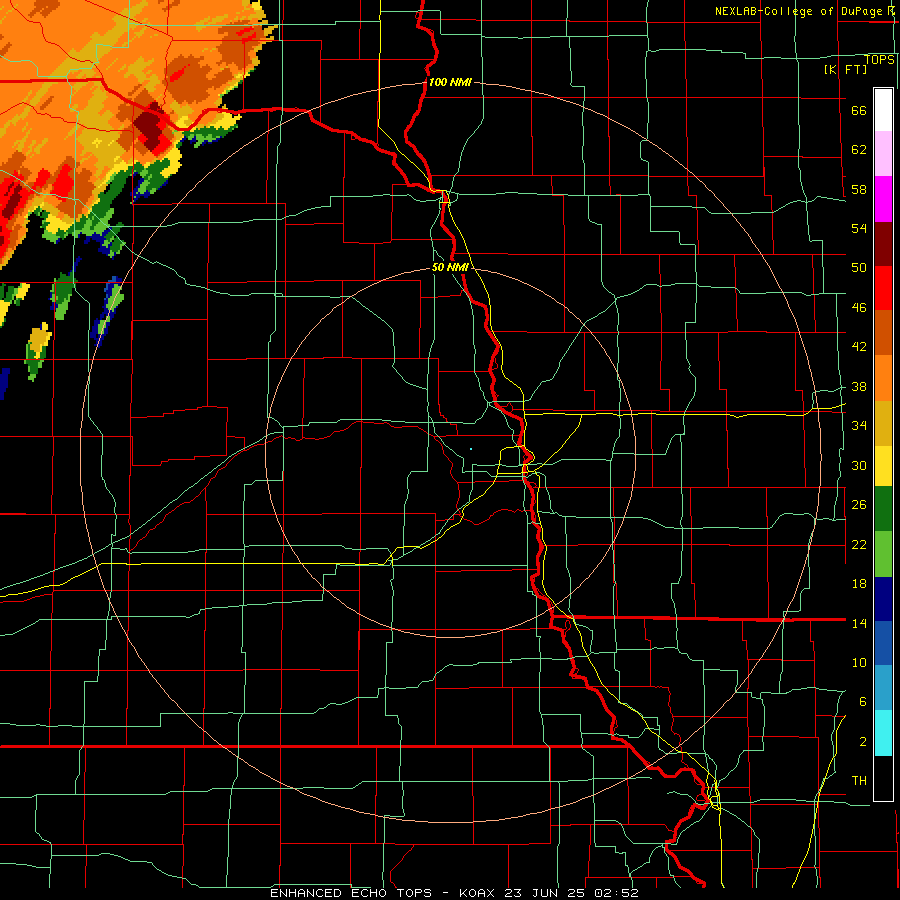Click the '[K FT]' units label
This screenshot has height=900, width=900.
tap(845, 69)
